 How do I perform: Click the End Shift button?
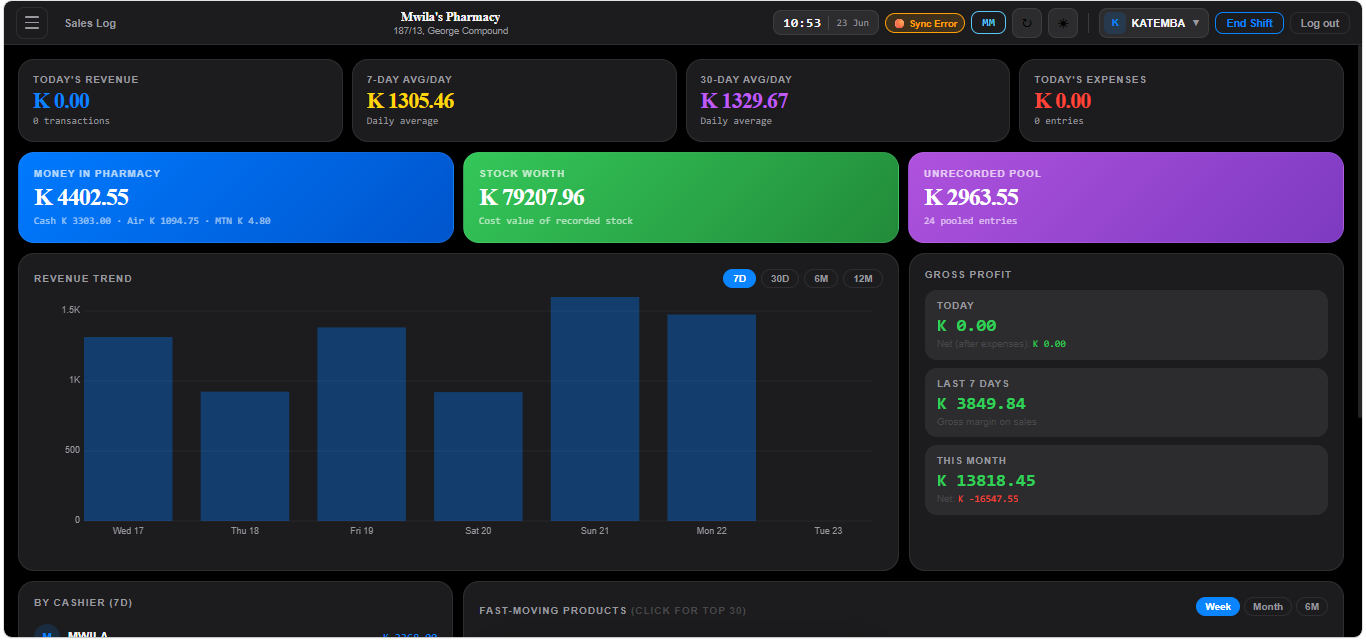1249,23
